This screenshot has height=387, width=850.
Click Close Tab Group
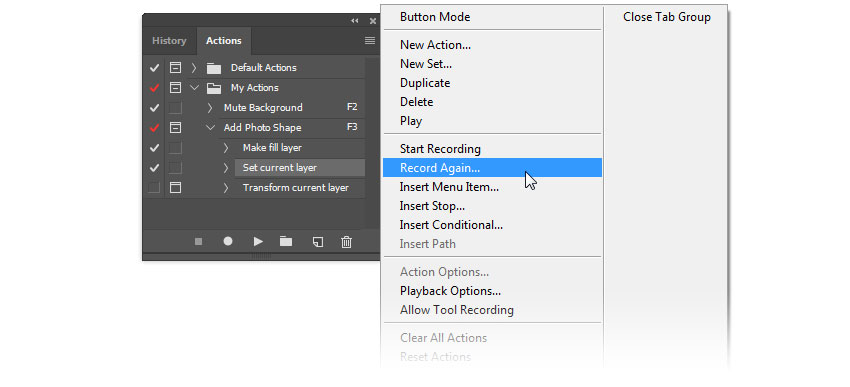666,17
